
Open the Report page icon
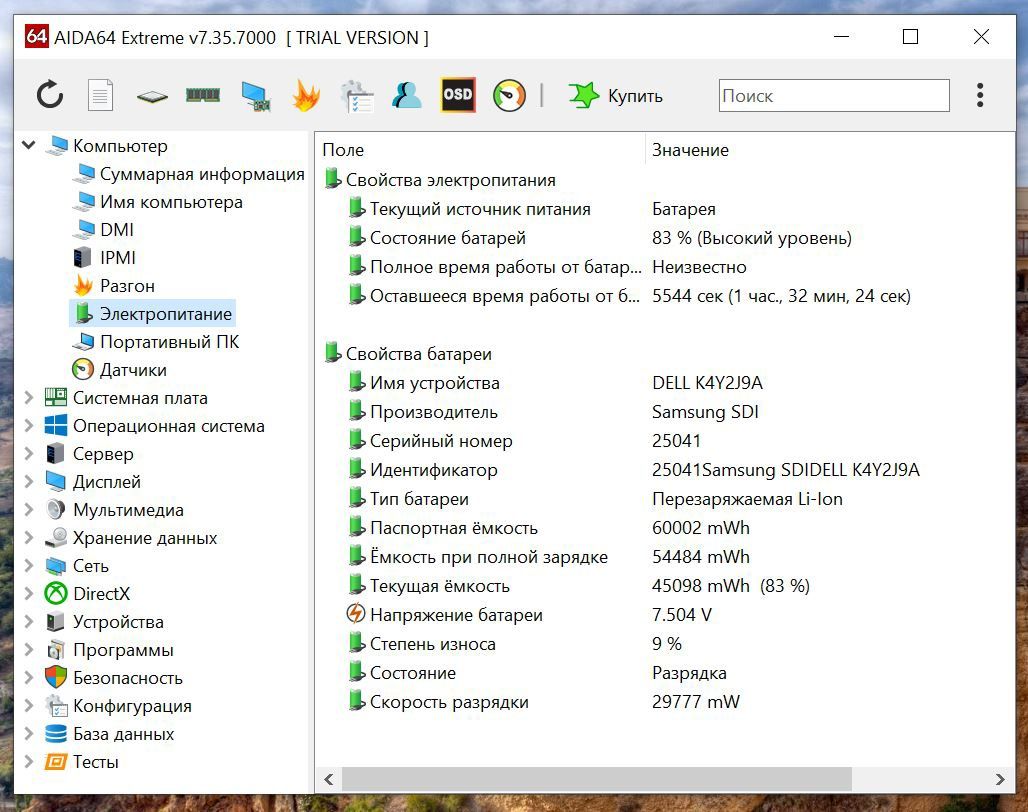pyautogui.click(x=100, y=95)
